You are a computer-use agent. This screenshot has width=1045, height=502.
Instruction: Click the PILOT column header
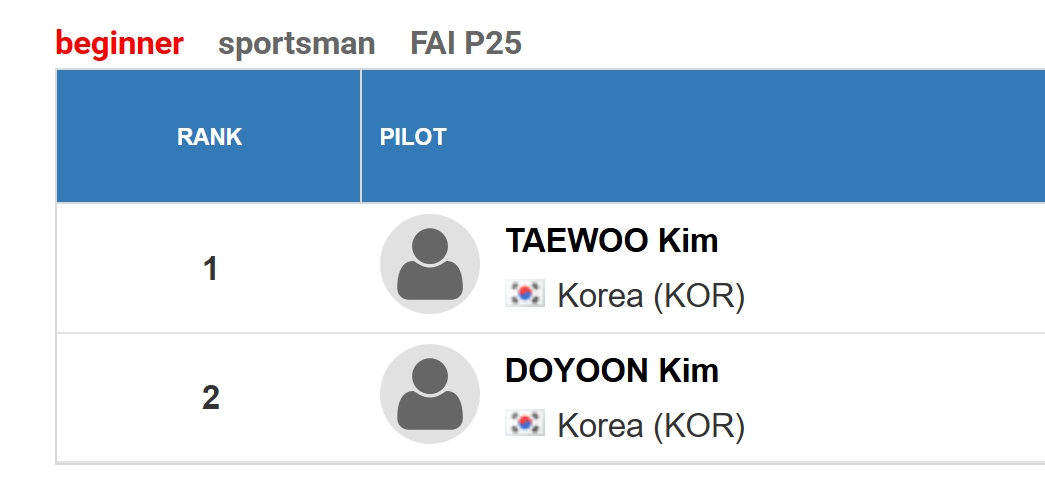(x=413, y=137)
